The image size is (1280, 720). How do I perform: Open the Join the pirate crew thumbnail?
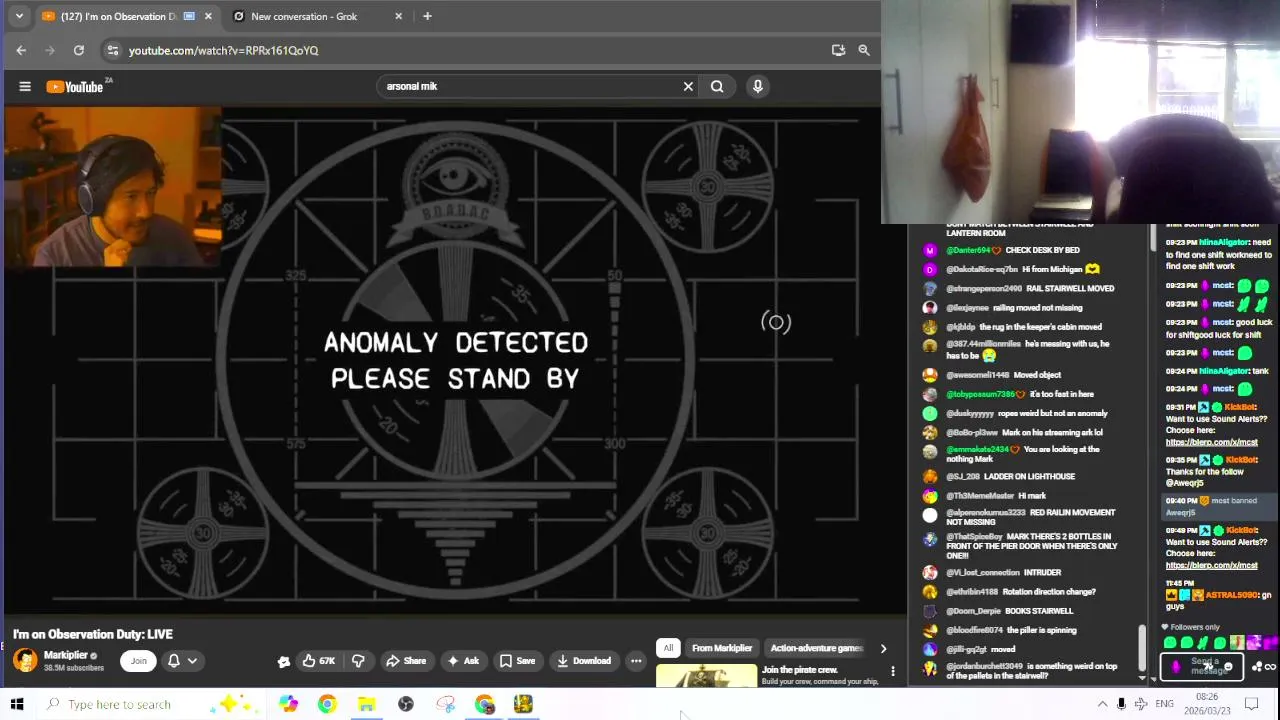point(707,675)
